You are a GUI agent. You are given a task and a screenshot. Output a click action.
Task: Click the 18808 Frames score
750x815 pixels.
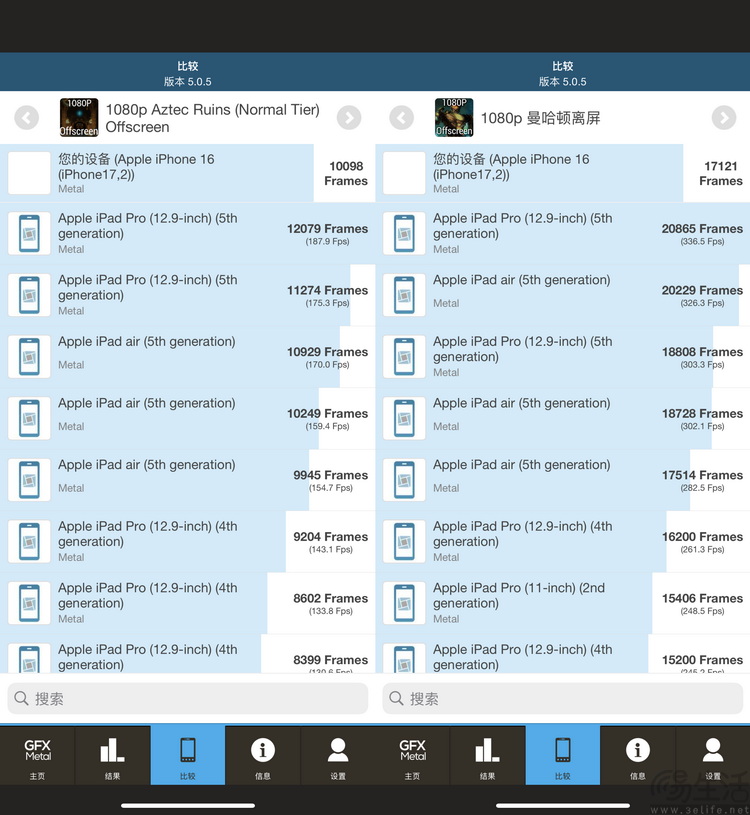702,352
